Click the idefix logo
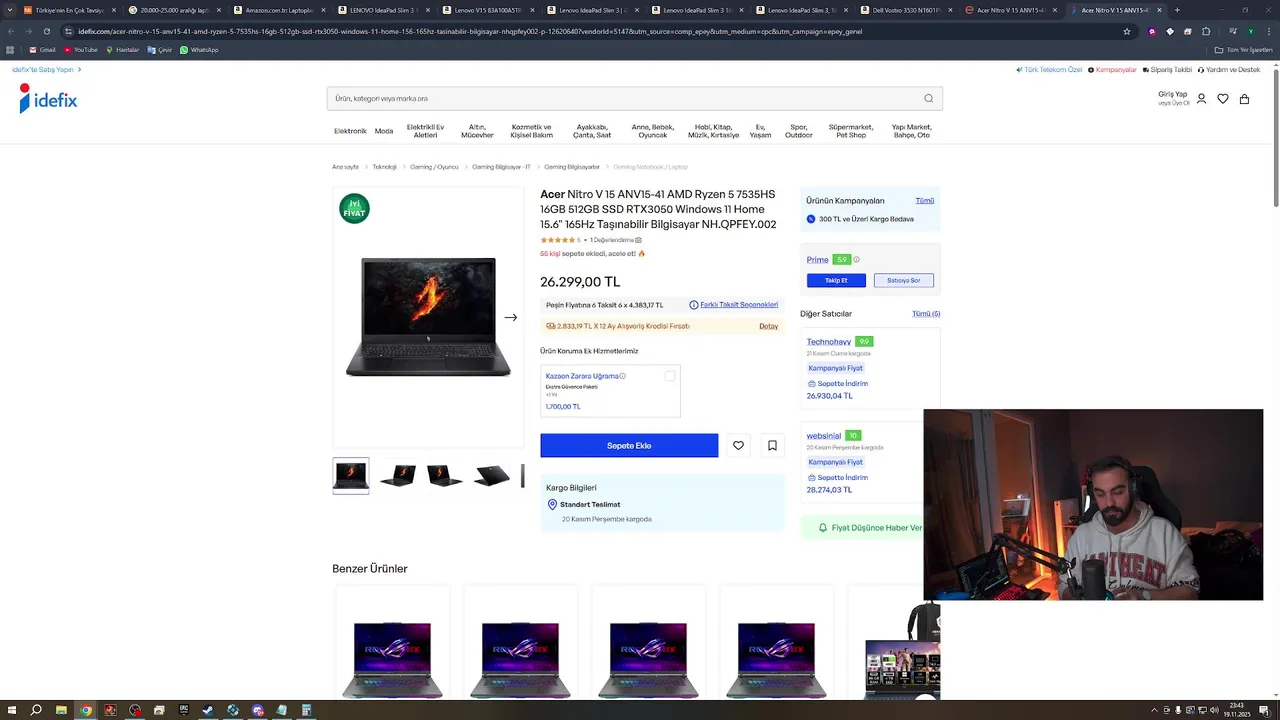 (48, 99)
